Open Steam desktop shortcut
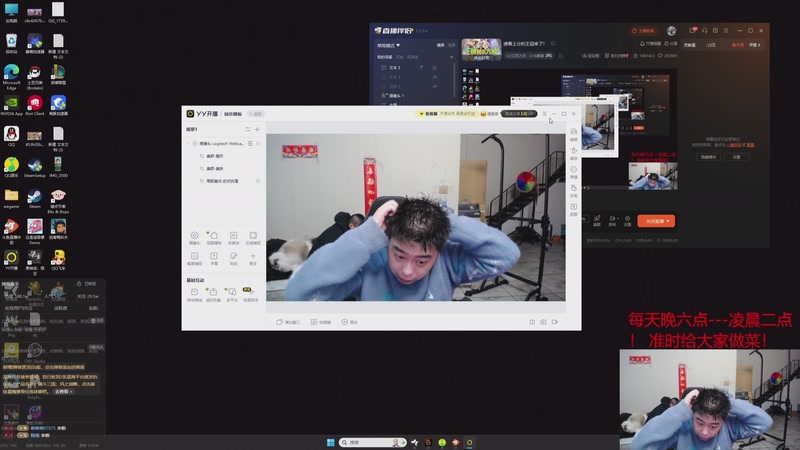 (x=35, y=199)
